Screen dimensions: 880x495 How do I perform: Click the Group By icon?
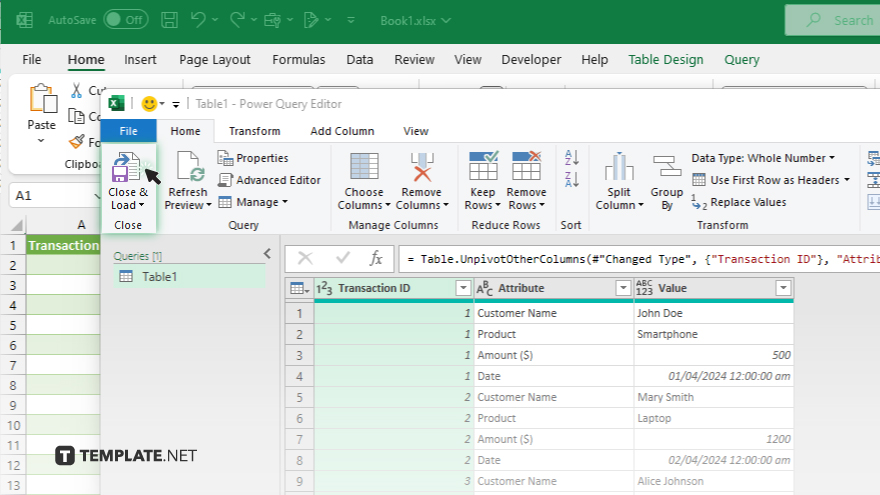[x=667, y=167]
